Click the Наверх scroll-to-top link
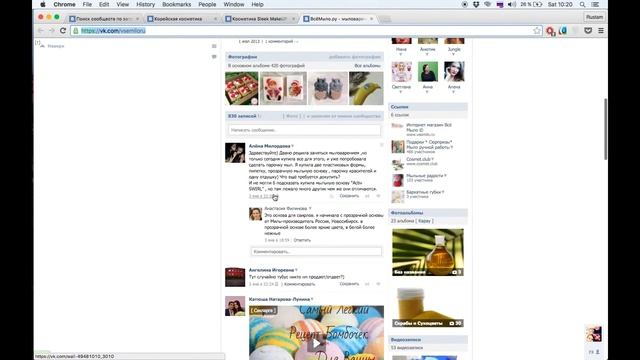 (52, 46)
